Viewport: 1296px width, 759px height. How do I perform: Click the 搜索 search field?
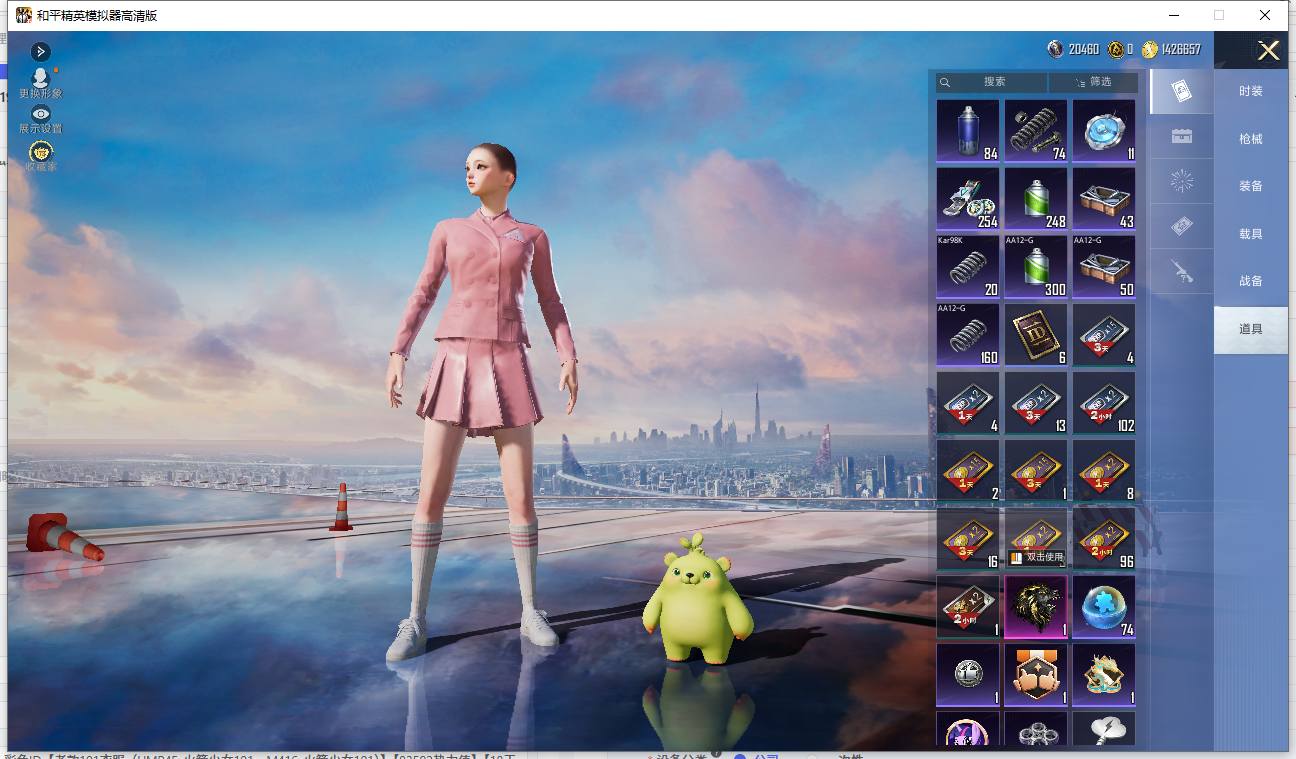[x=992, y=82]
